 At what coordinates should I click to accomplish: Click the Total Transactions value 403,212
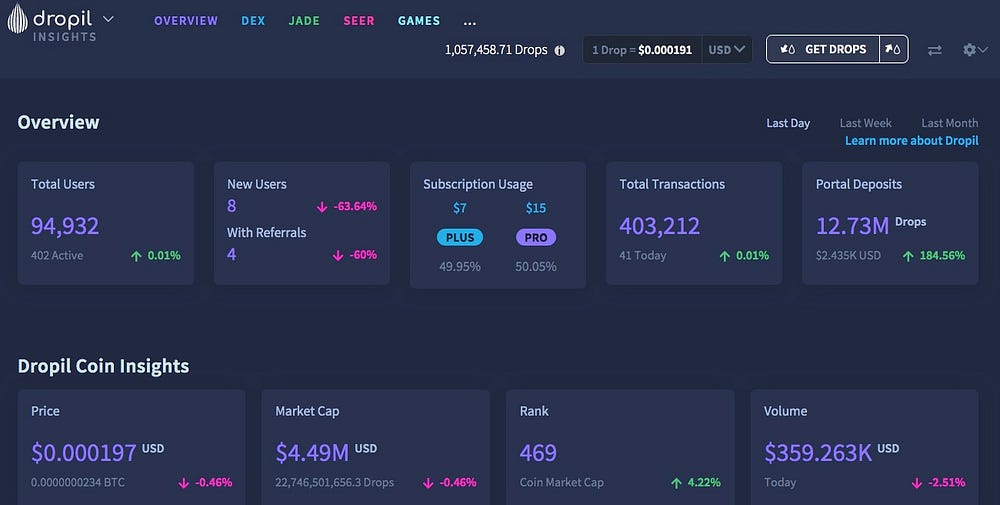tap(659, 226)
